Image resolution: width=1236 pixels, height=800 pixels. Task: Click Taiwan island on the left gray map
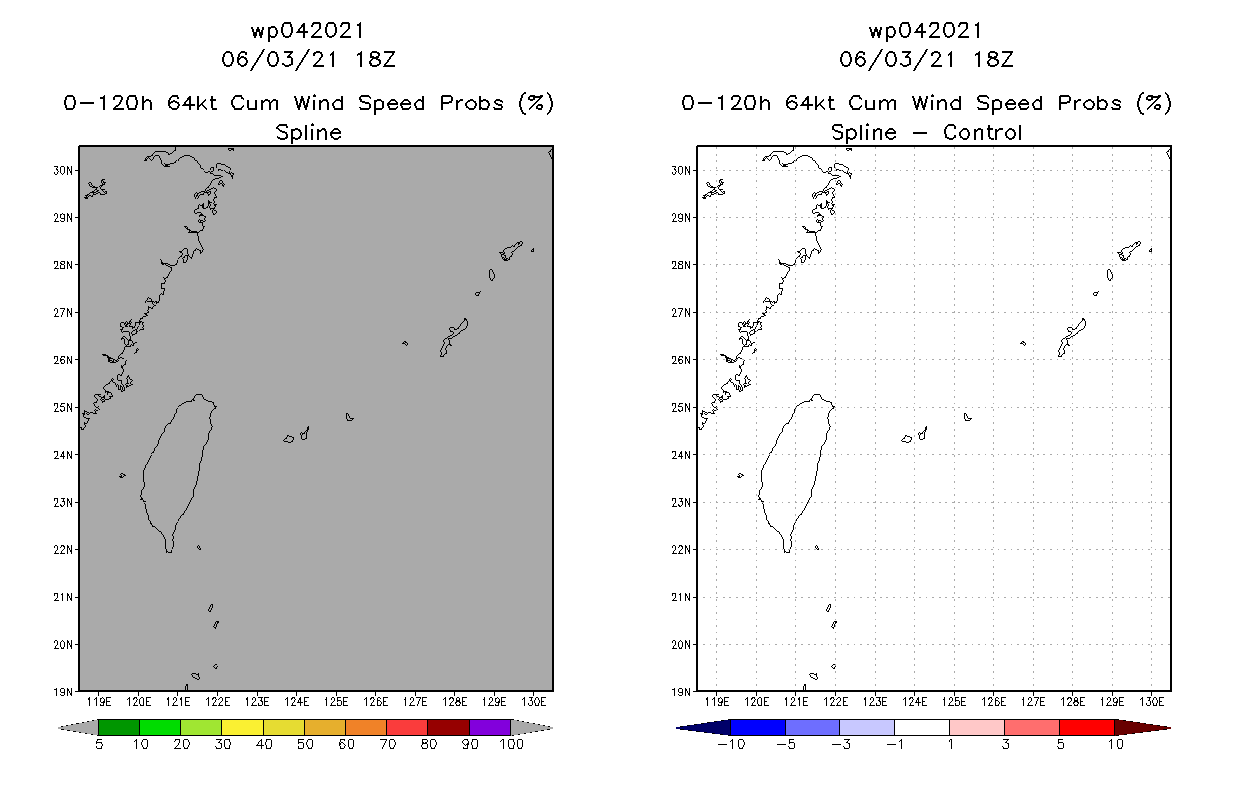pos(178,470)
